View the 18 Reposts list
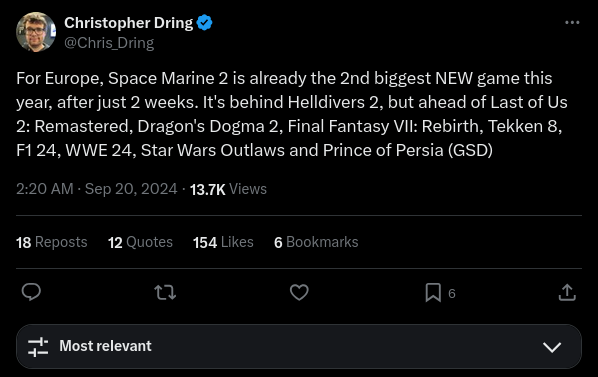 (x=51, y=242)
